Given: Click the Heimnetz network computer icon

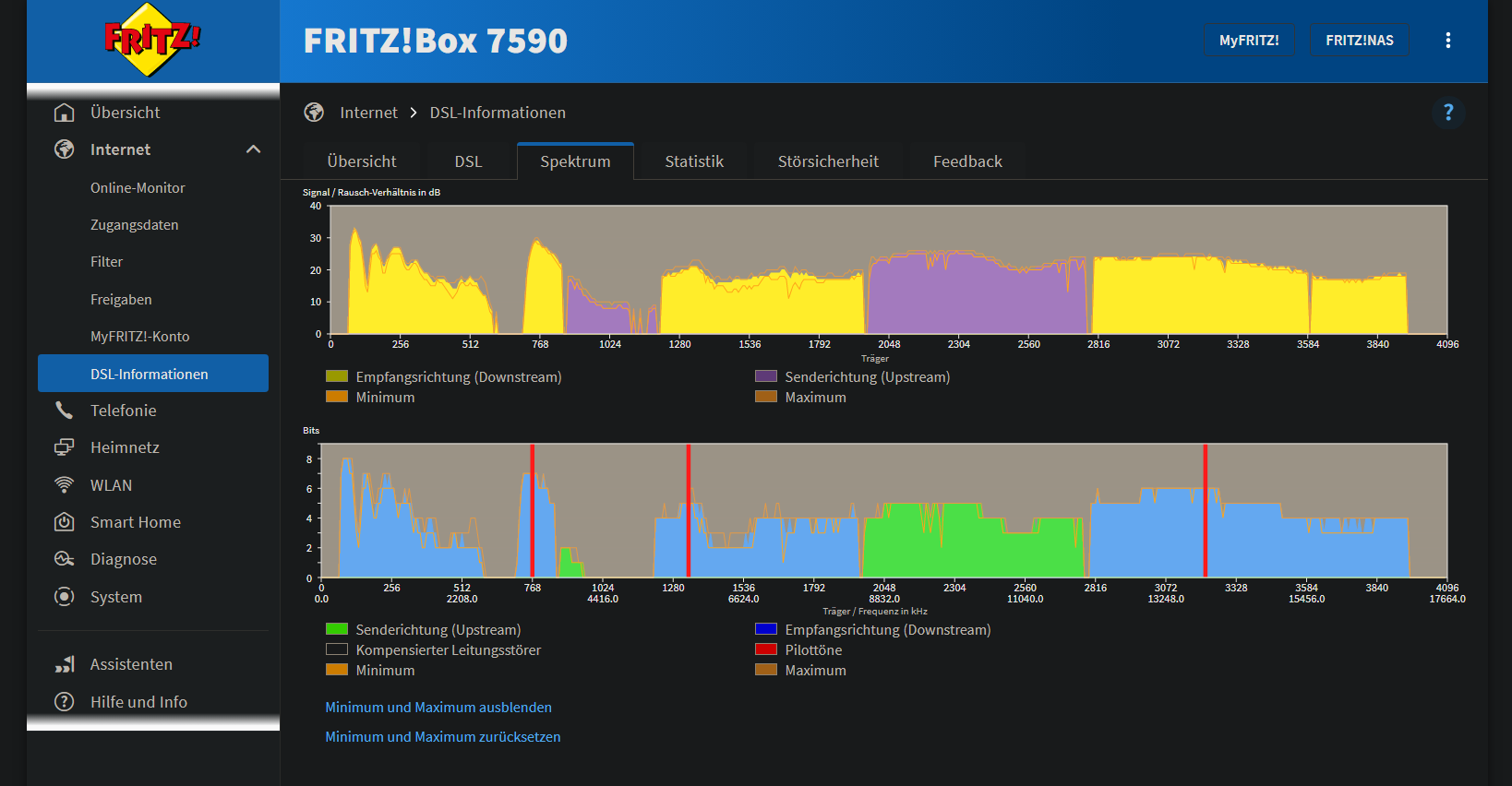Looking at the screenshot, I should pyautogui.click(x=65, y=447).
